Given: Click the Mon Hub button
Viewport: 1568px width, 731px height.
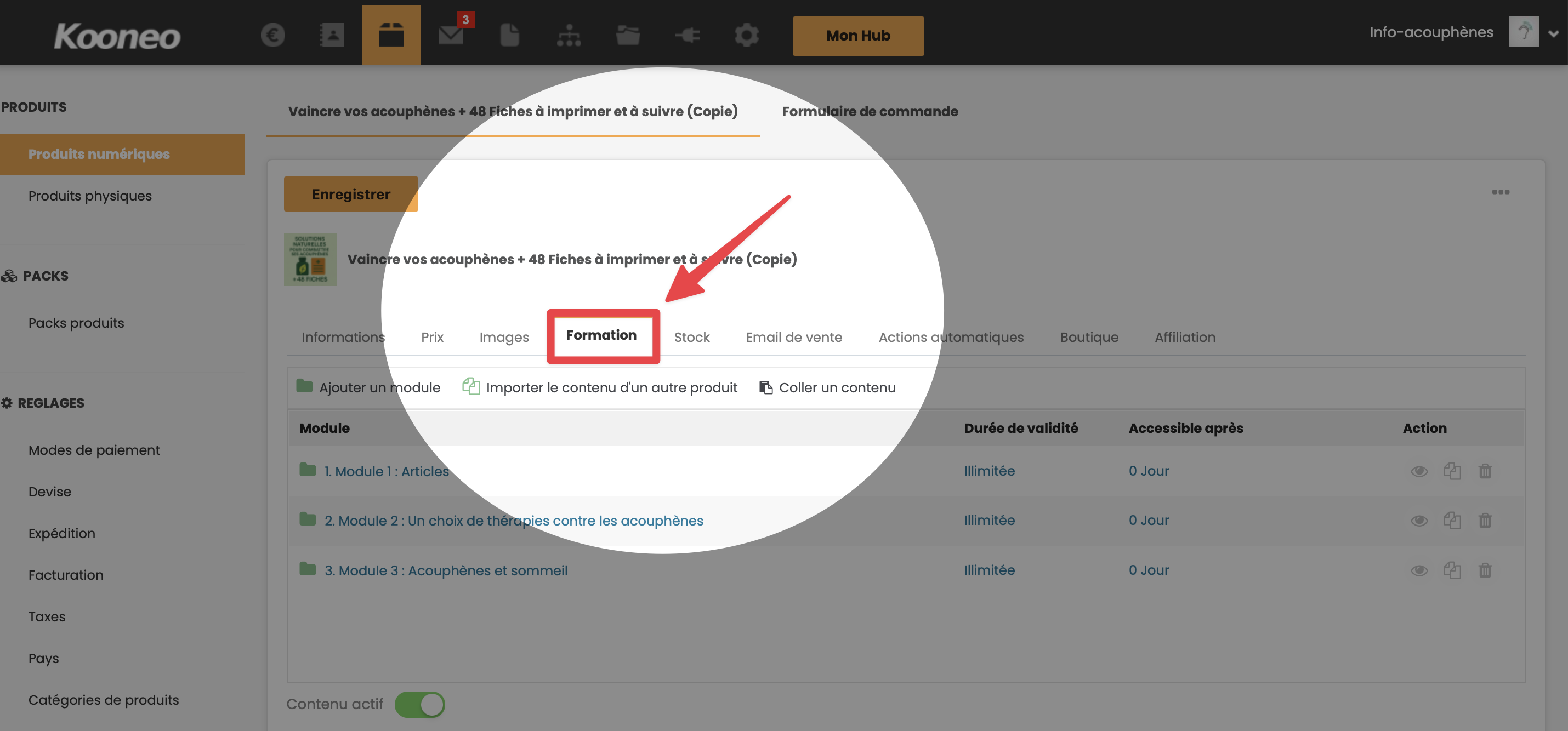Looking at the screenshot, I should pos(857,36).
